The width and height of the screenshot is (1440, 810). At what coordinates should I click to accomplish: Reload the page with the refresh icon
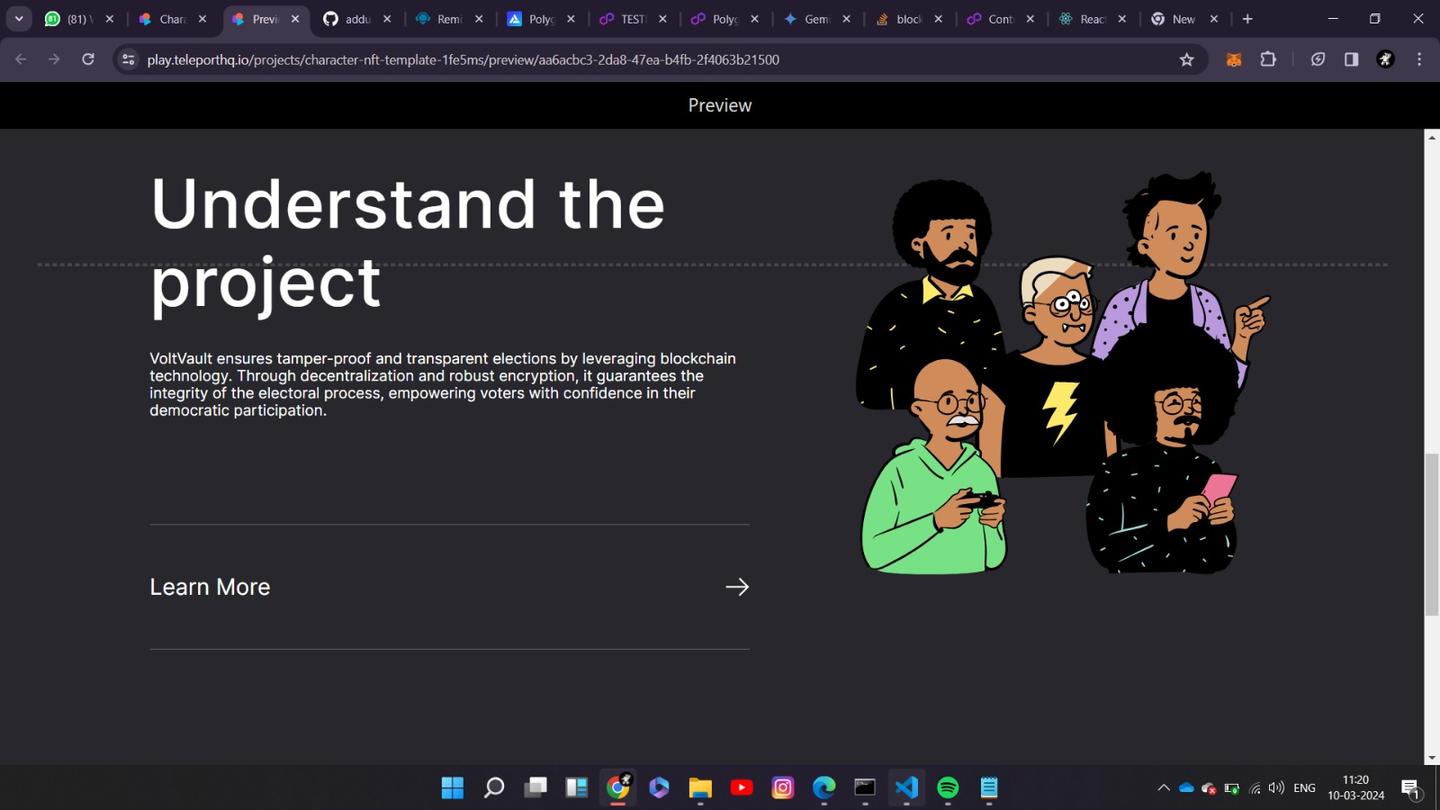click(88, 60)
